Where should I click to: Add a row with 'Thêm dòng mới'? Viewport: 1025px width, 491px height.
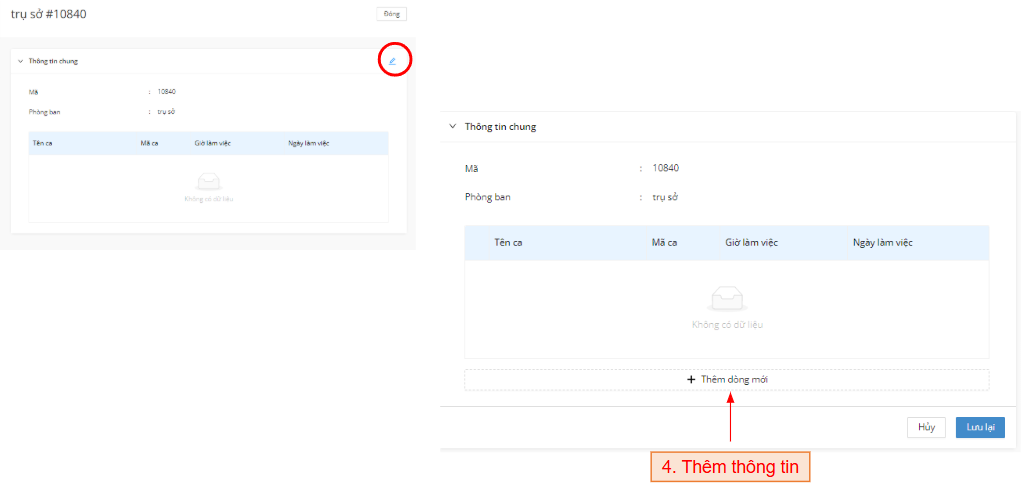coord(727,380)
